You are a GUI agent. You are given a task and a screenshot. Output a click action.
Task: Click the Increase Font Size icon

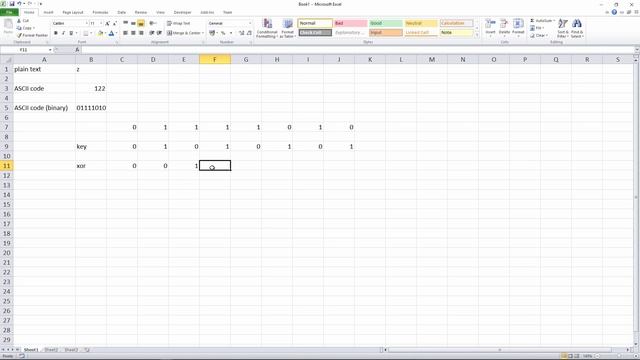point(107,23)
